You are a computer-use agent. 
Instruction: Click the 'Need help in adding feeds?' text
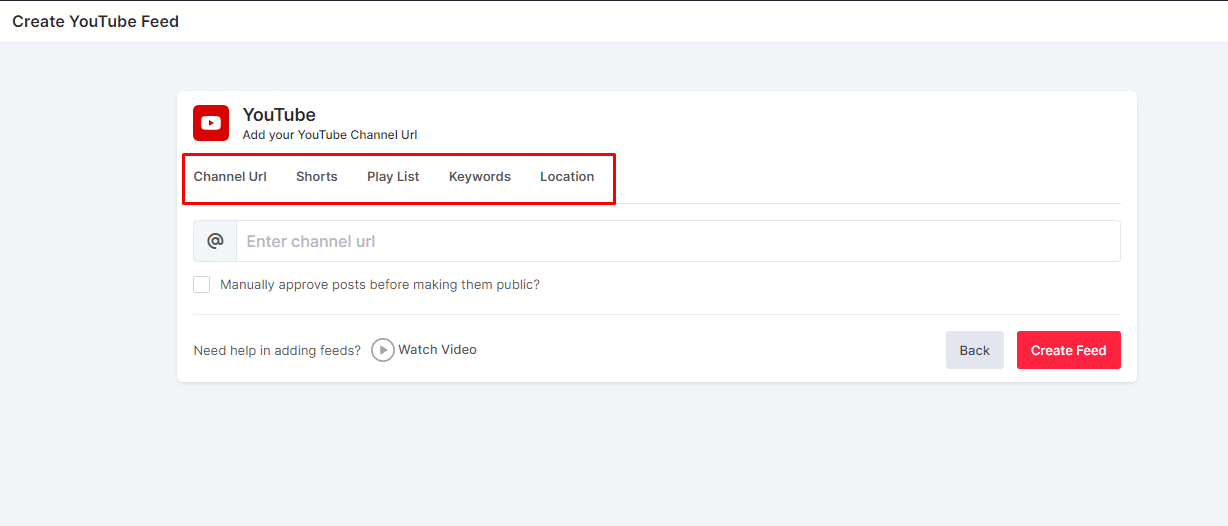point(277,351)
